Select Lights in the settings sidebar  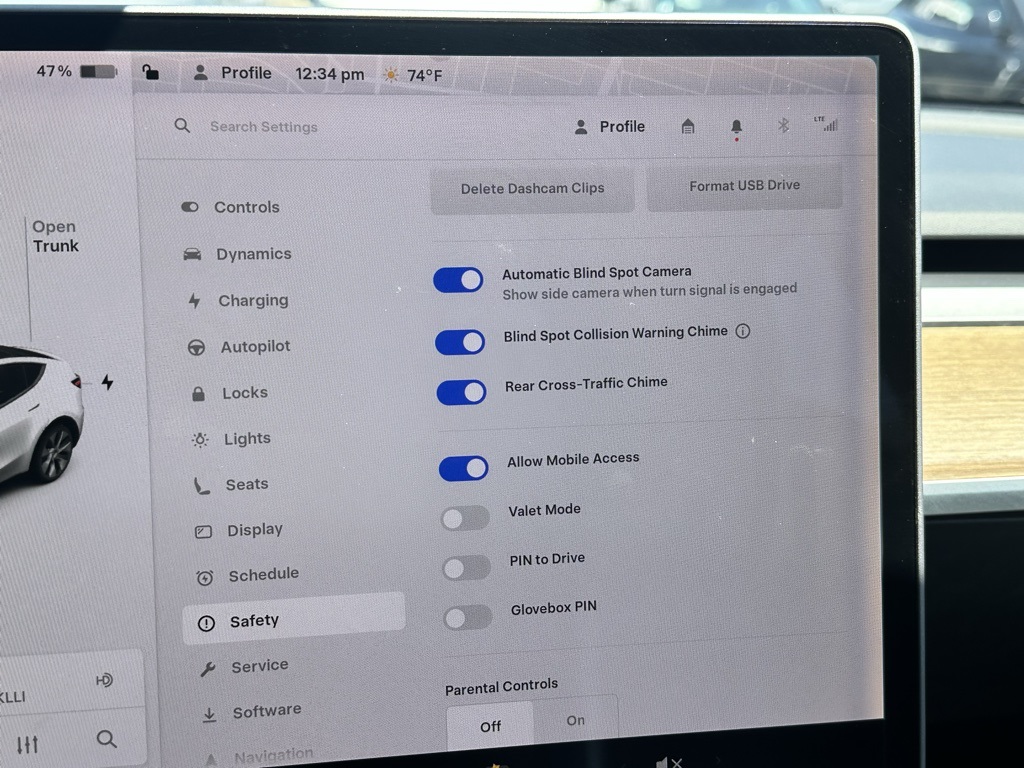click(231, 439)
